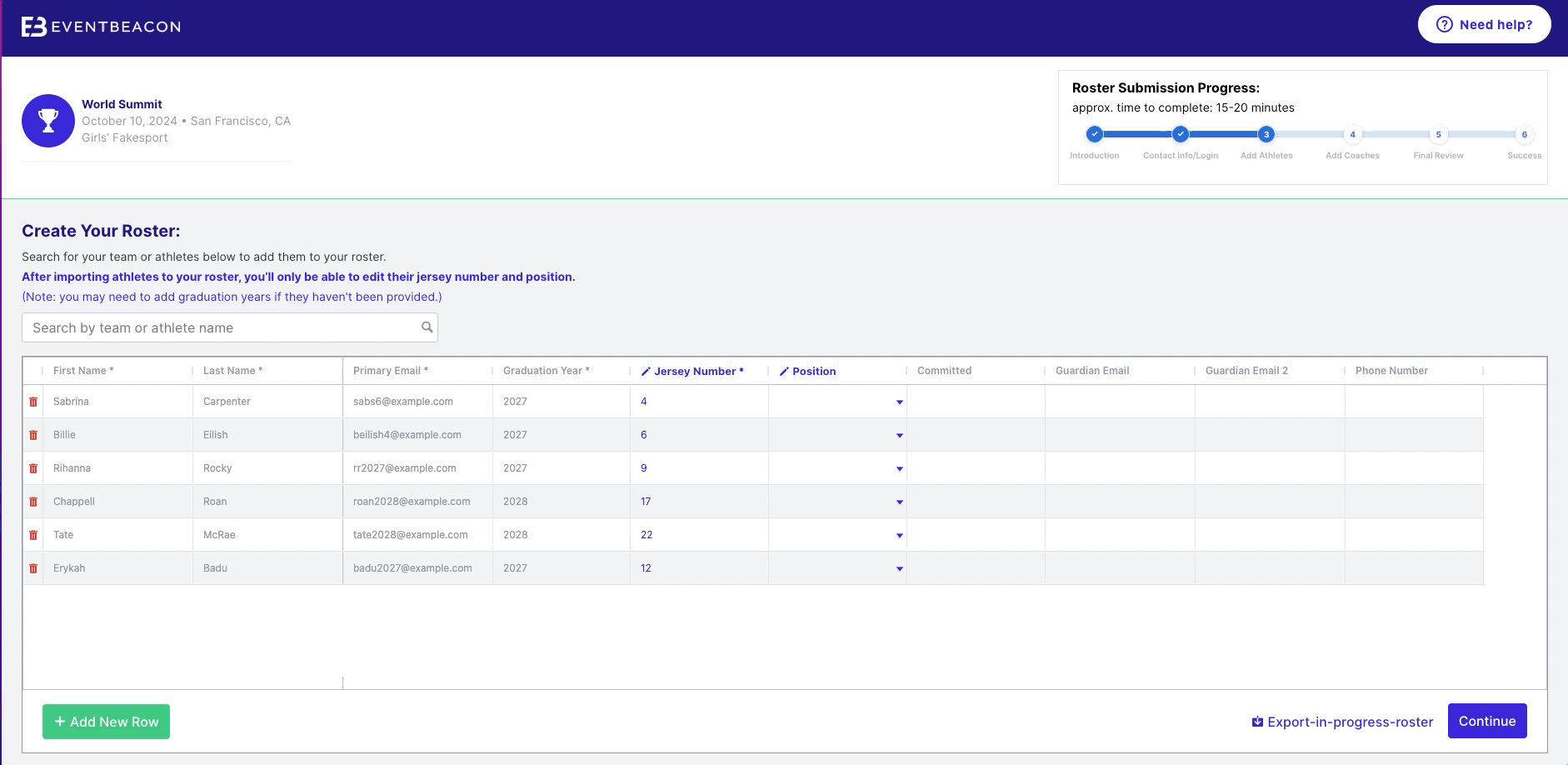Click pencil icon beside Position header
Screen dimensions: 1568x765
(784, 372)
